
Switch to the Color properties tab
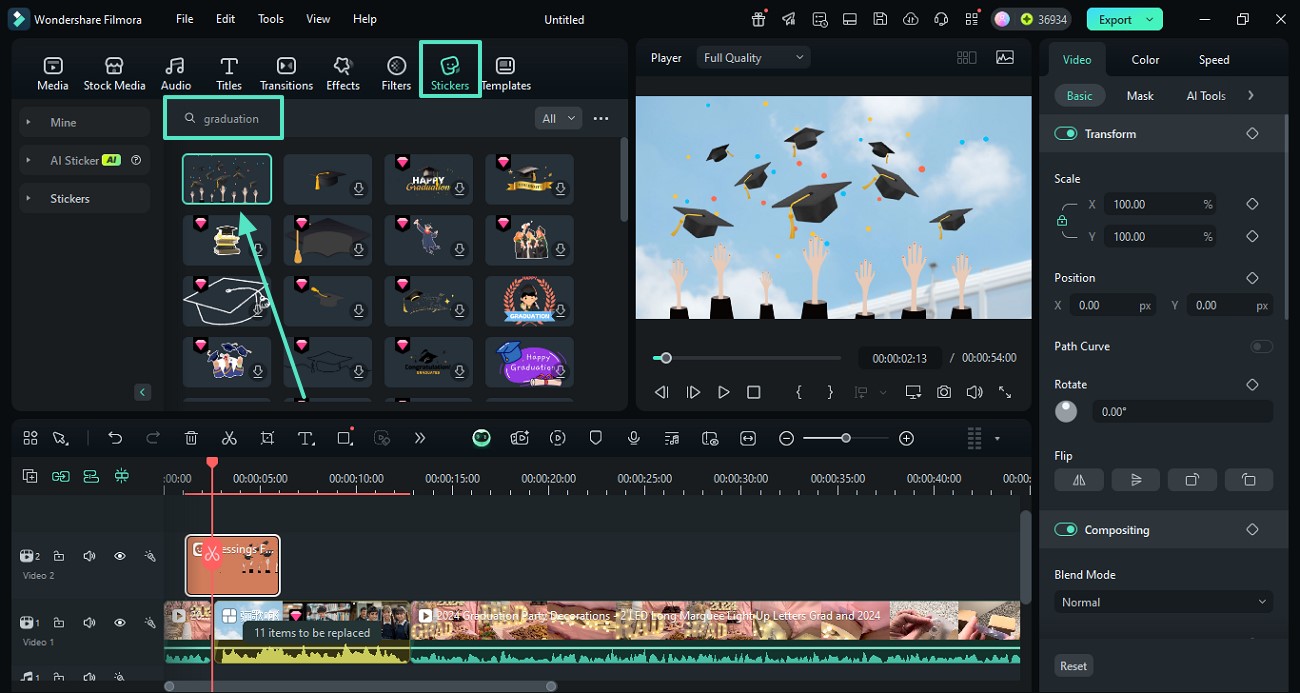tap(1146, 60)
